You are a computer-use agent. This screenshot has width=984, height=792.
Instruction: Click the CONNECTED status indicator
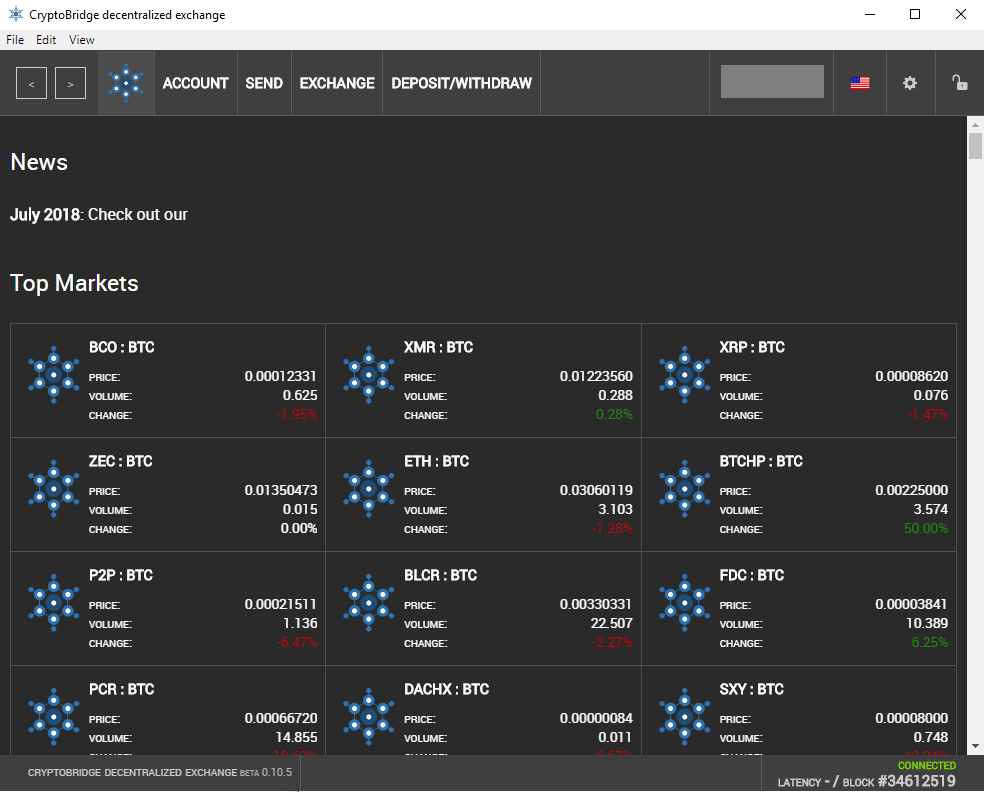[x=927, y=766]
